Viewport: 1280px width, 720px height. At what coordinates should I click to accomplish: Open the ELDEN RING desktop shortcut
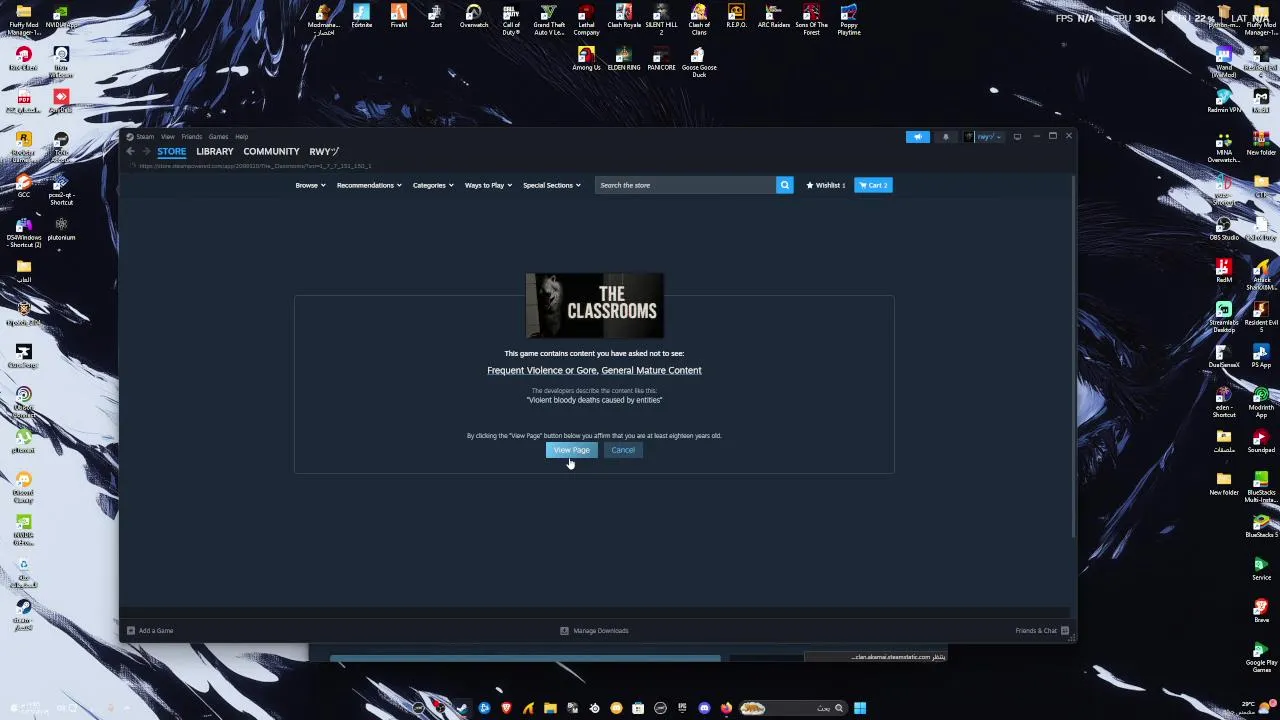click(624, 59)
